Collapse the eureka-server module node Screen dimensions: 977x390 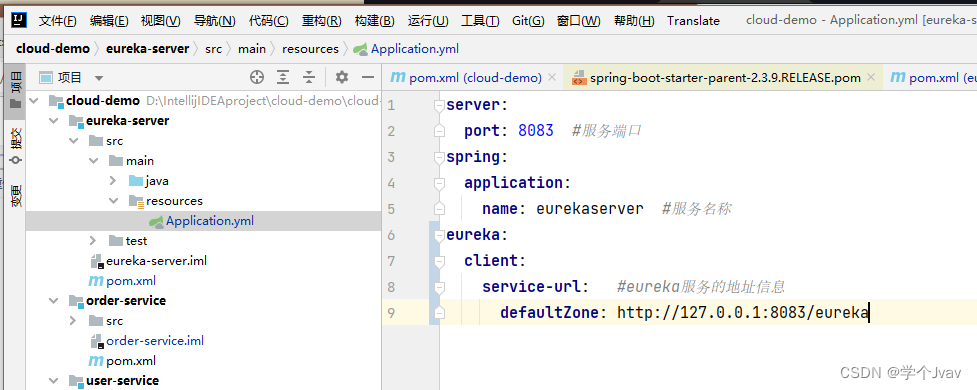(x=53, y=121)
